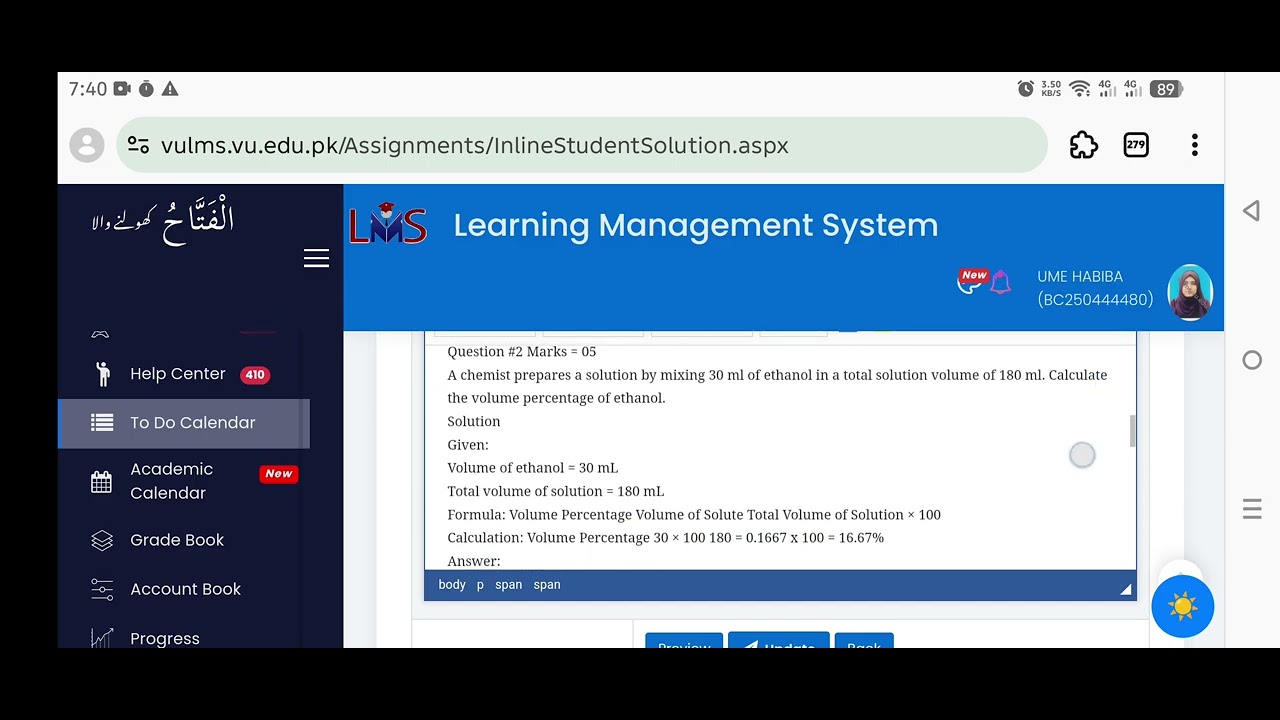
Task: Grab the editor resize corner handle
Action: click(1126, 590)
